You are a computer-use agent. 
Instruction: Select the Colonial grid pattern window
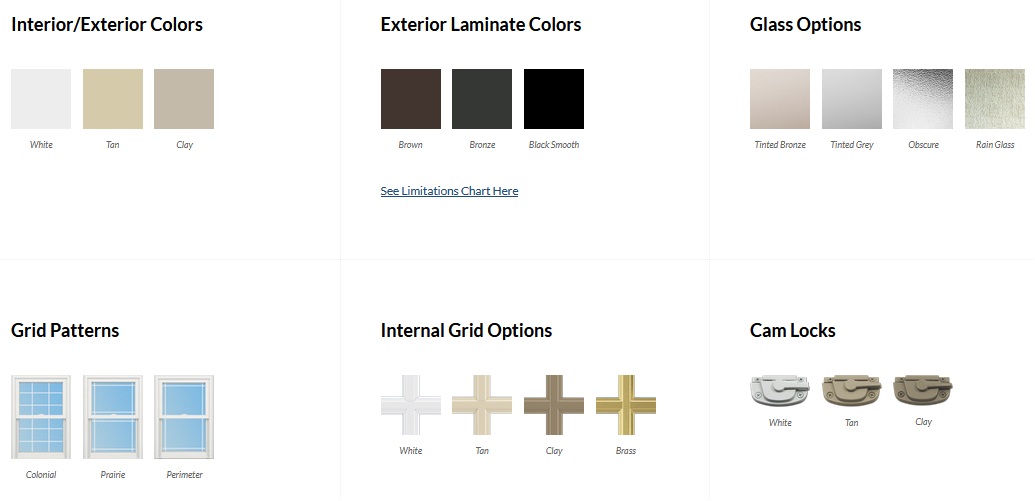coord(41,417)
